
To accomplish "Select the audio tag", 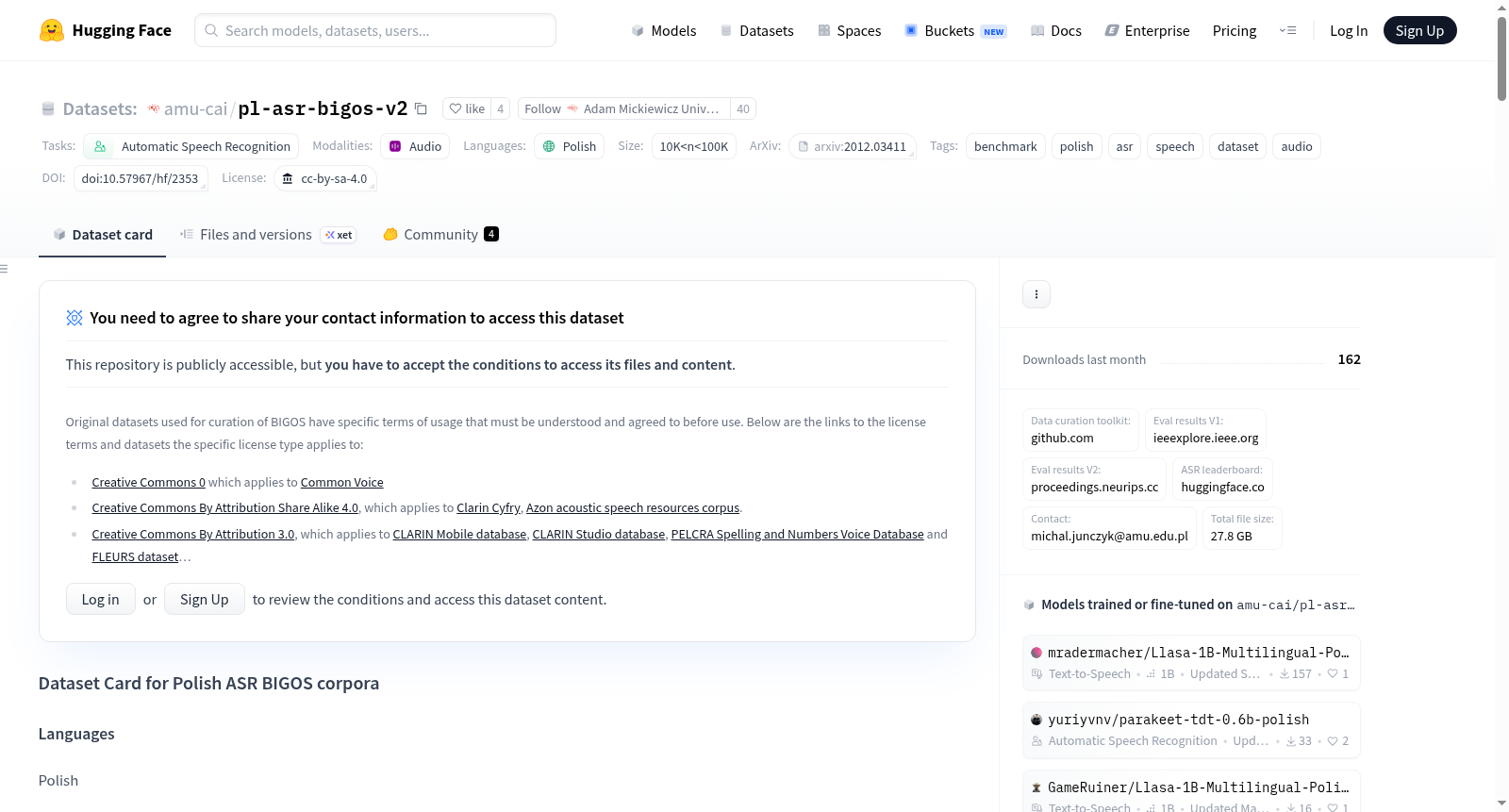I will (x=1297, y=146).
